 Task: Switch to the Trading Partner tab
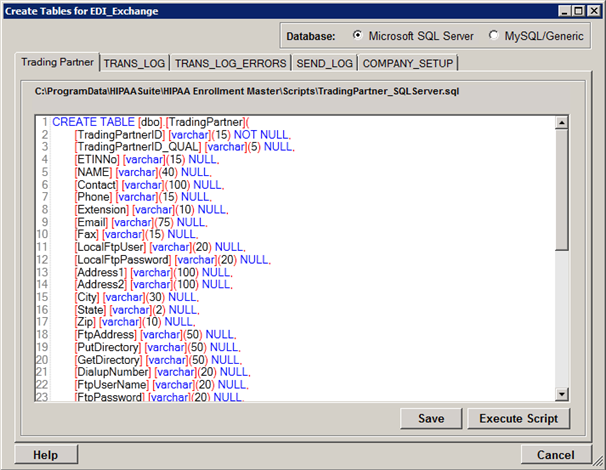[58, 62]
